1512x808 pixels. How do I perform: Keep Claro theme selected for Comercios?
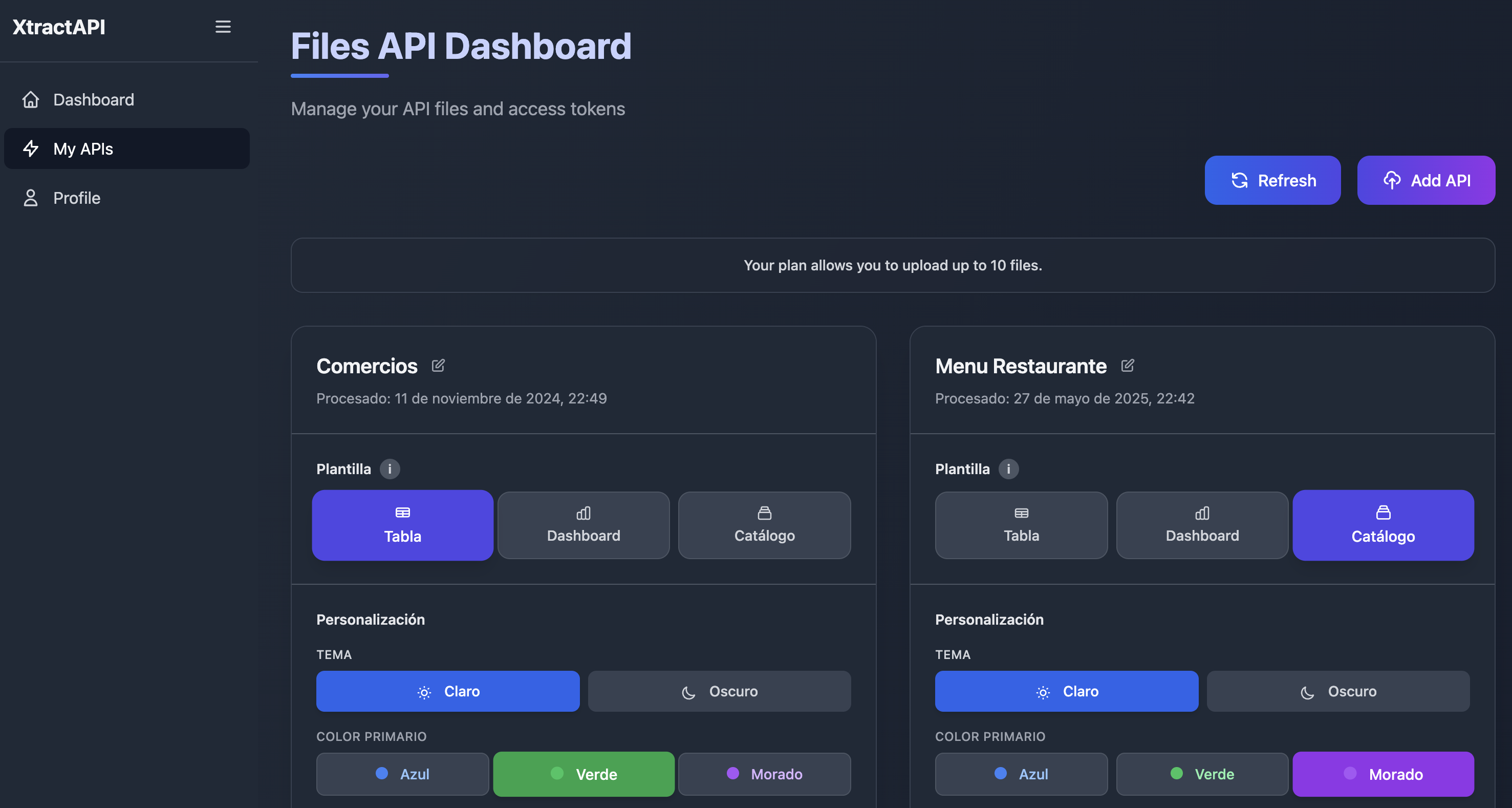point(448,691)
